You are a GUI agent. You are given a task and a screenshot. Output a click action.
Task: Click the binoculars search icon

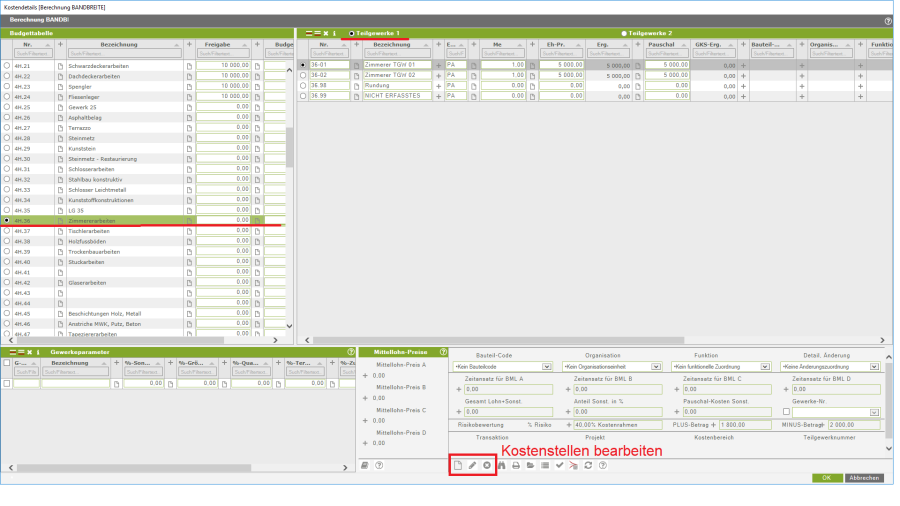502,465
